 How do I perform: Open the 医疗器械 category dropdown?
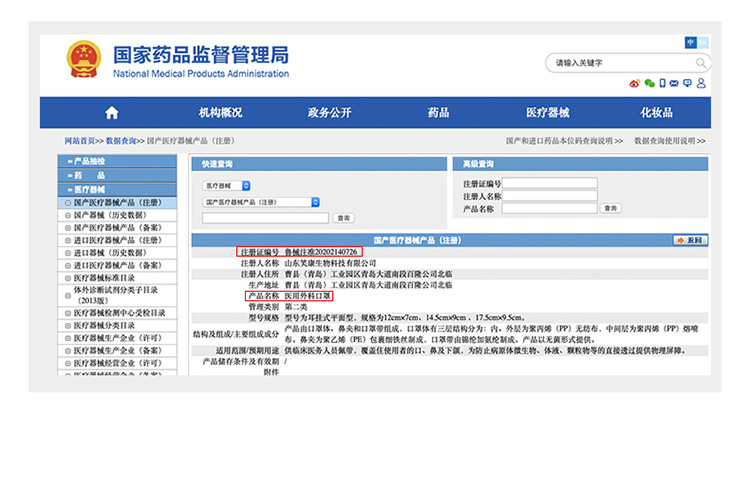coord(227,186)
